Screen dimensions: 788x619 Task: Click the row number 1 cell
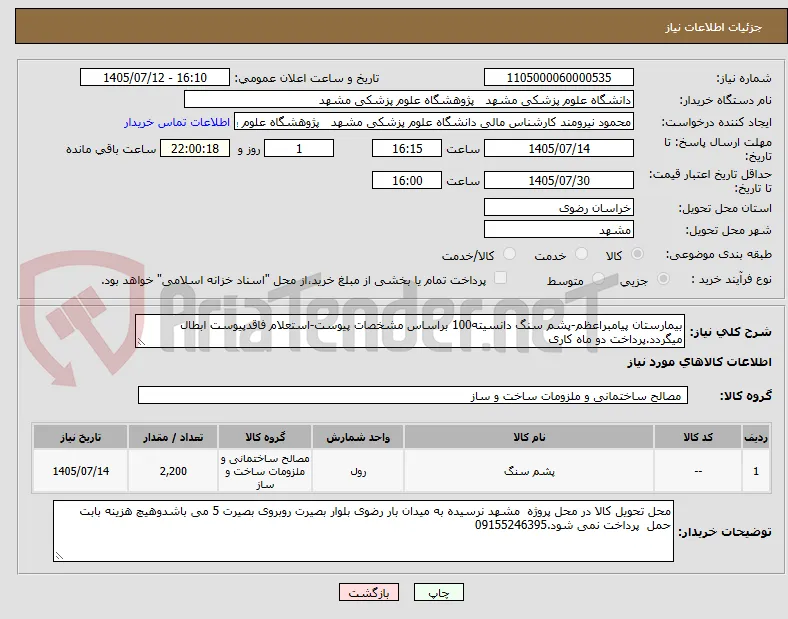coord(755,471)
